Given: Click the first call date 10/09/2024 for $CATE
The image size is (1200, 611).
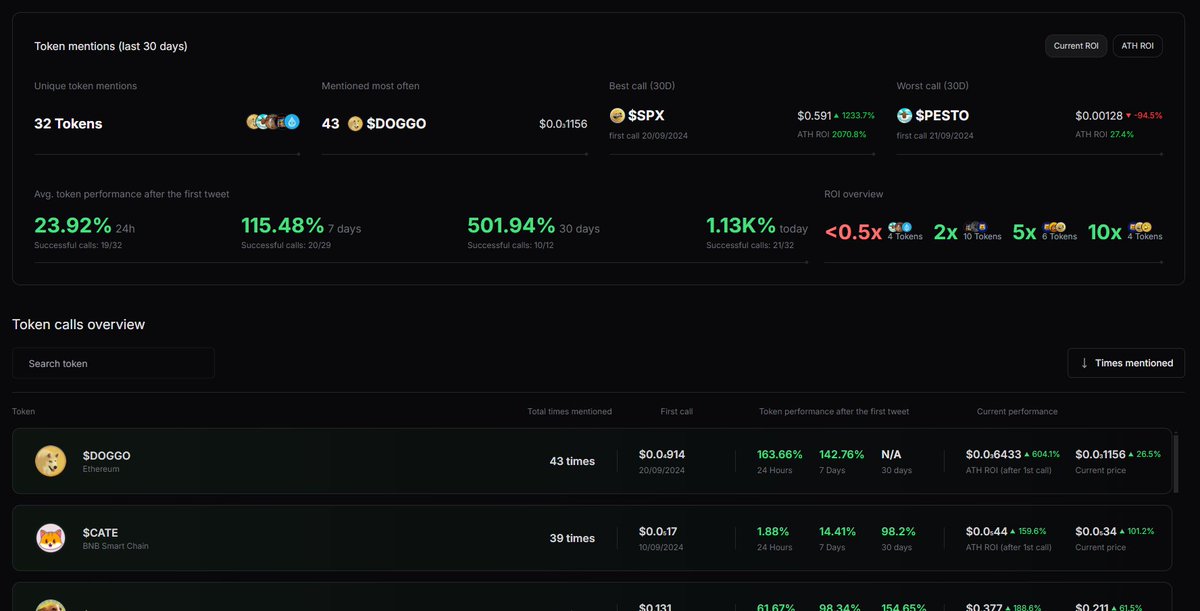Looking at the screenshot, I should tap(662, 547).
